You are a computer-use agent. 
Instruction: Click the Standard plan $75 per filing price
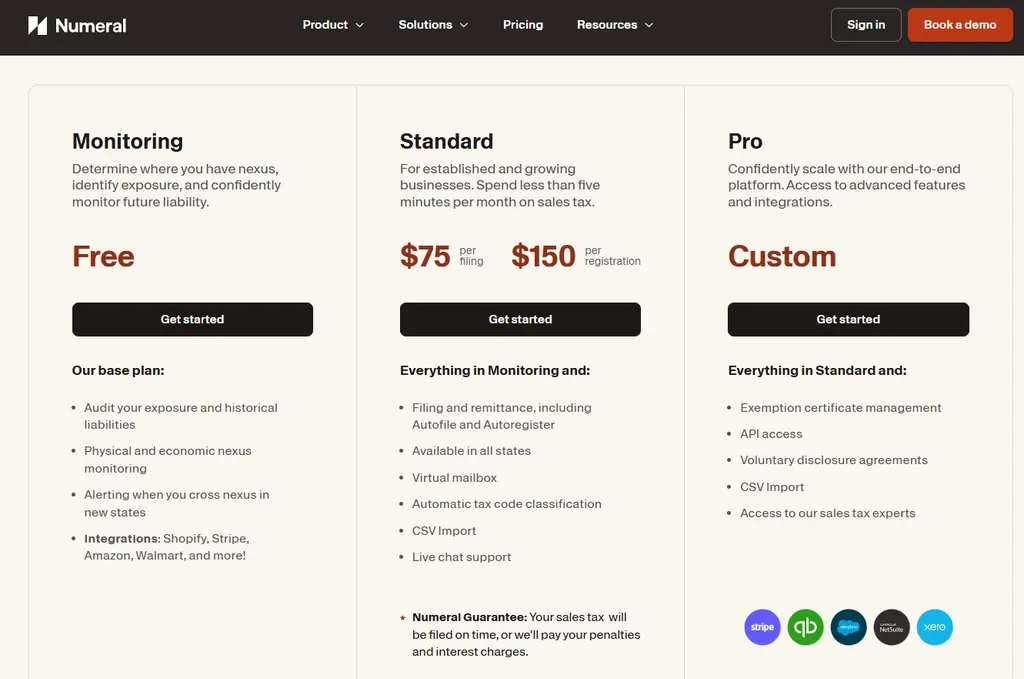coord(426,257)
